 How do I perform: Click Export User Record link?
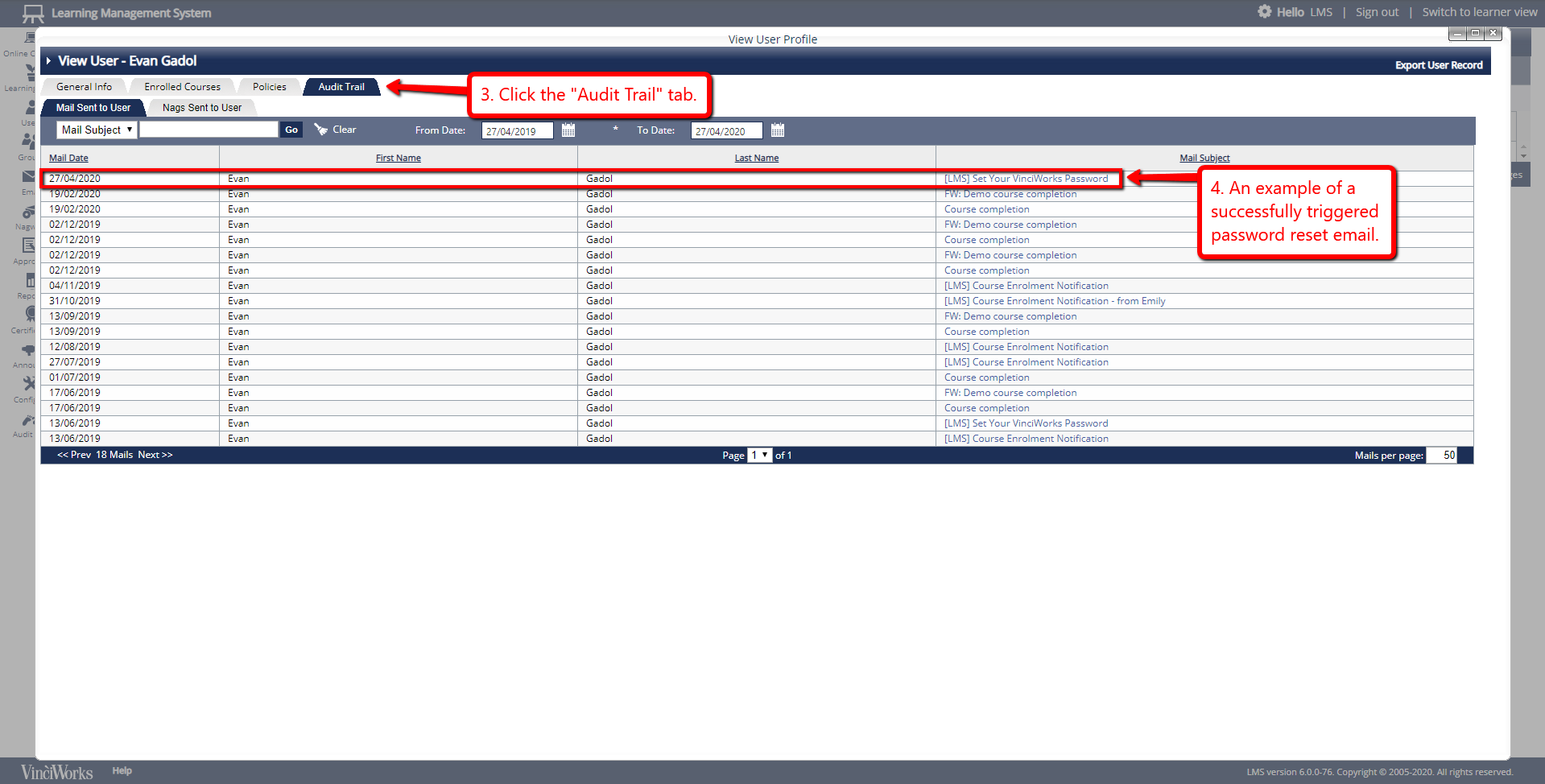tap(1438, 65)
